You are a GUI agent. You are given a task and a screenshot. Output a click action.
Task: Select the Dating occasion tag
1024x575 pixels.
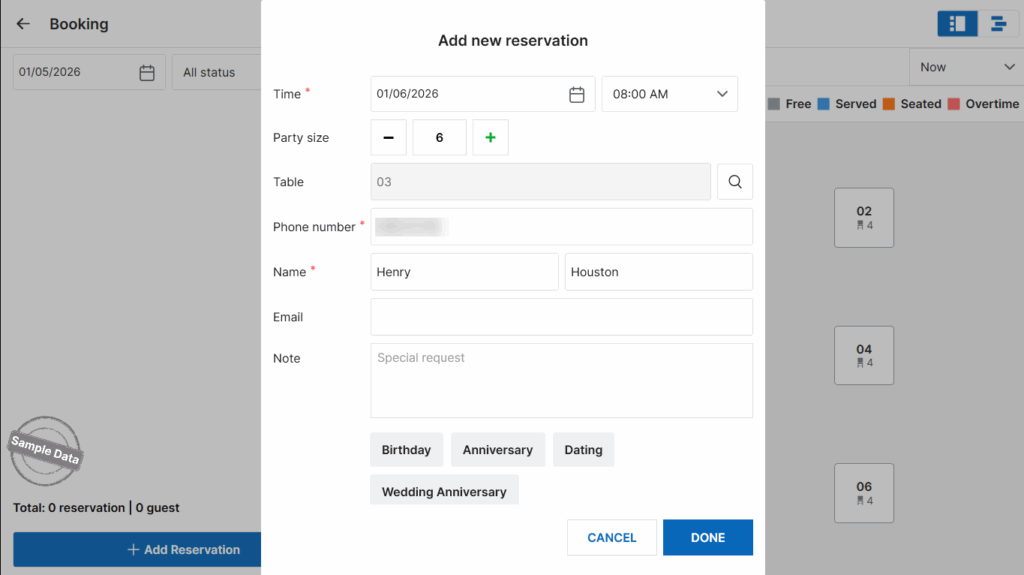(x=583, y=450)
